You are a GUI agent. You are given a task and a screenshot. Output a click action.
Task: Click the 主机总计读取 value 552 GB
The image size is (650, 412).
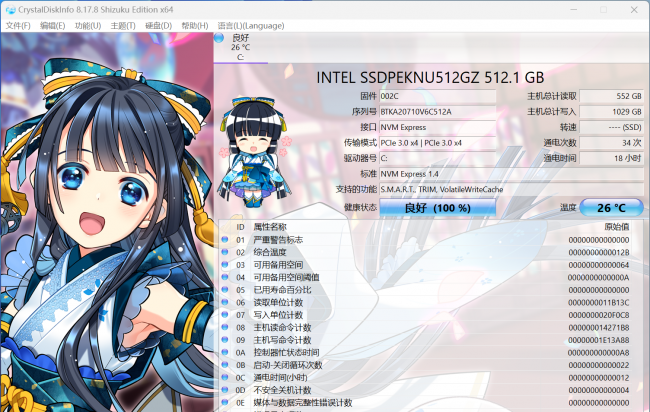(x=611, y=96)
